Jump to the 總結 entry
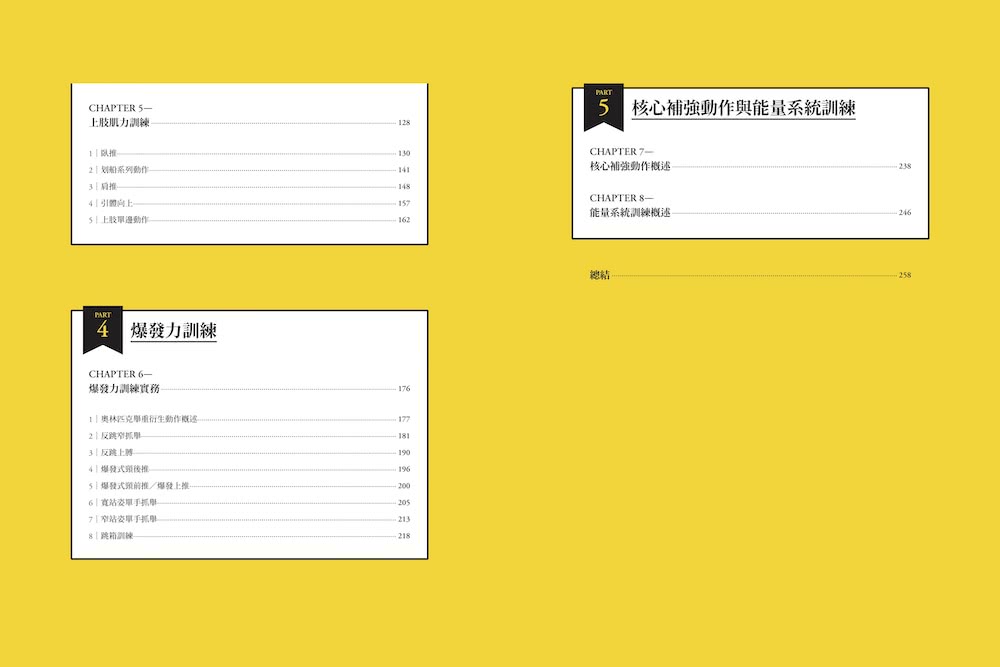 coord(600,275)
